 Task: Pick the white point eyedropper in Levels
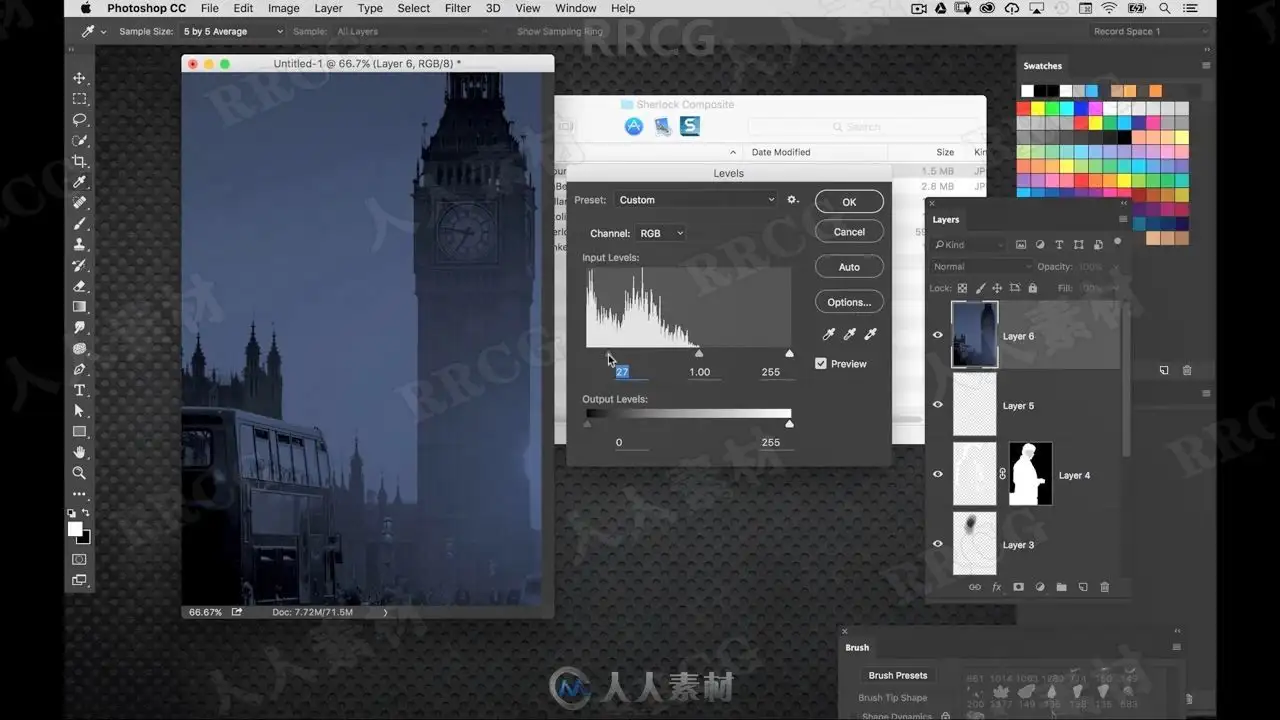(x=870, y=335)
